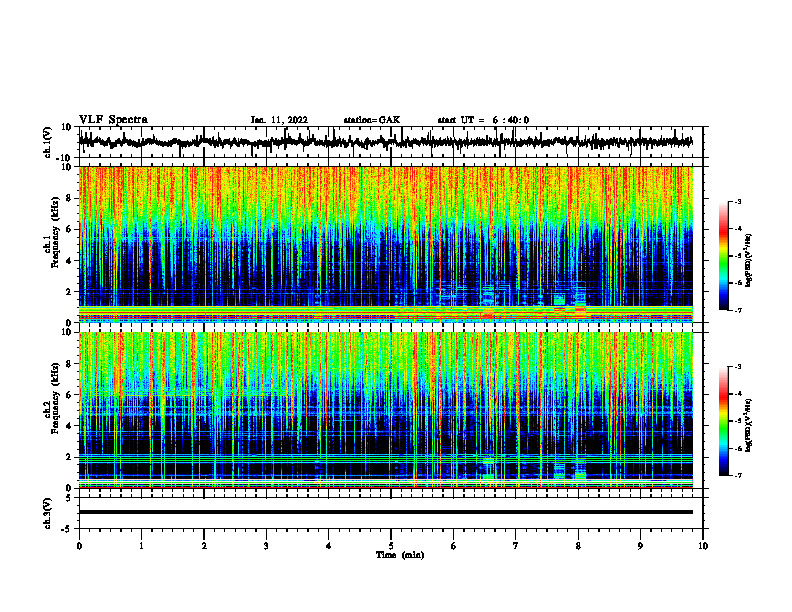Image resolution: width=792 pixels, height=612 pixels.
Task: Click the ch.2 colorbar log(PSD) label
Action: point(749,425)
